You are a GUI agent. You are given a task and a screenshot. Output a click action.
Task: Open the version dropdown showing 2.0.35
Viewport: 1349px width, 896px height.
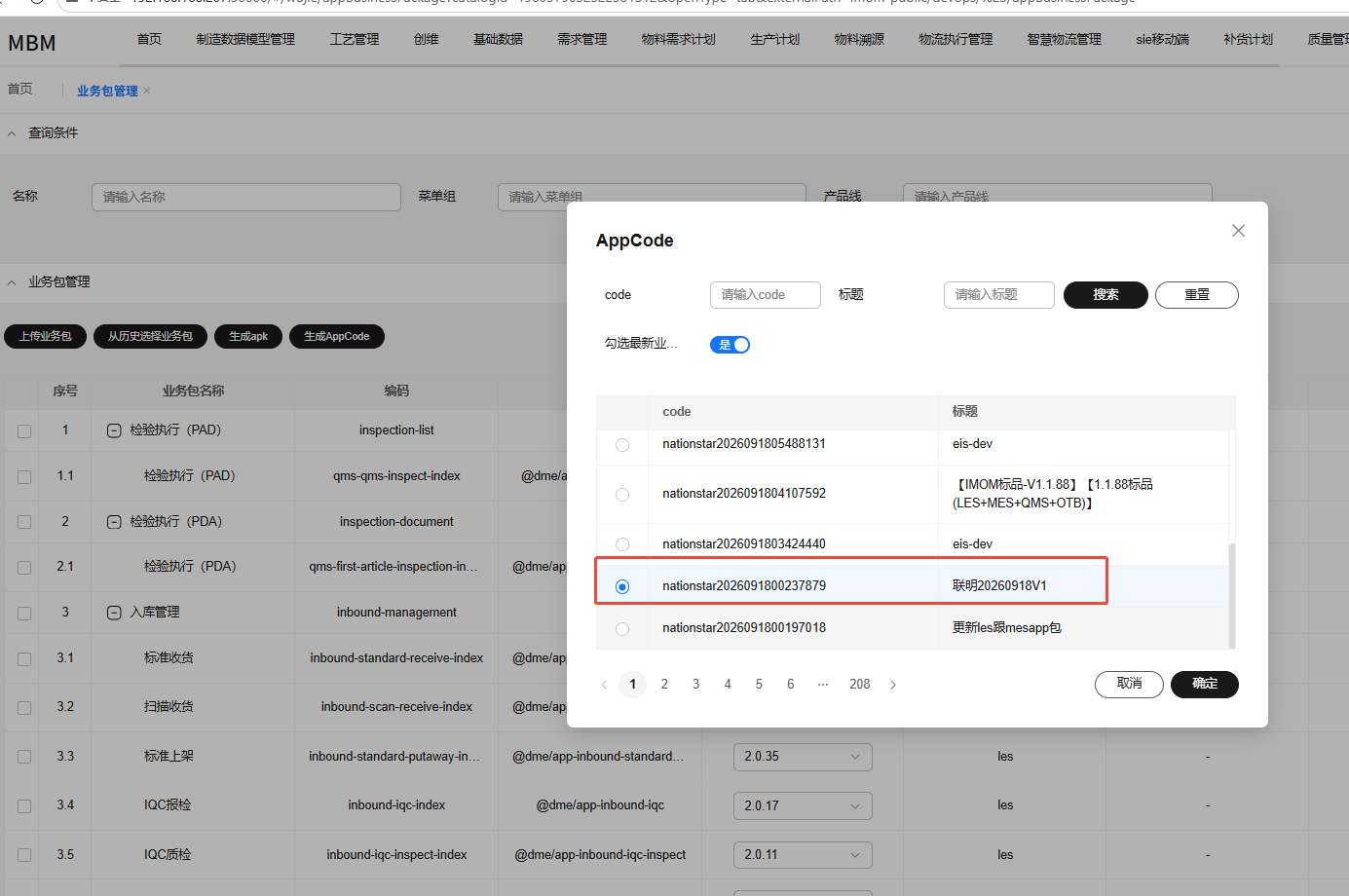[x=803, y=757]
